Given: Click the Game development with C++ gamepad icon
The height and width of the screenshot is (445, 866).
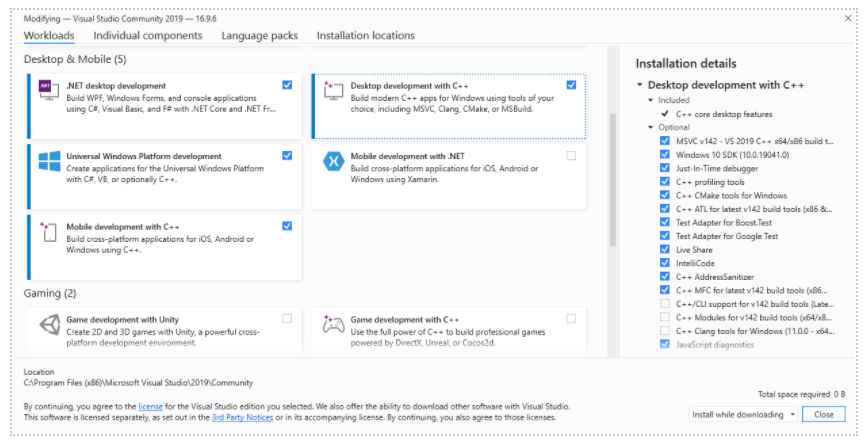Looking at the screenshot, I should (x=334, y=324).
